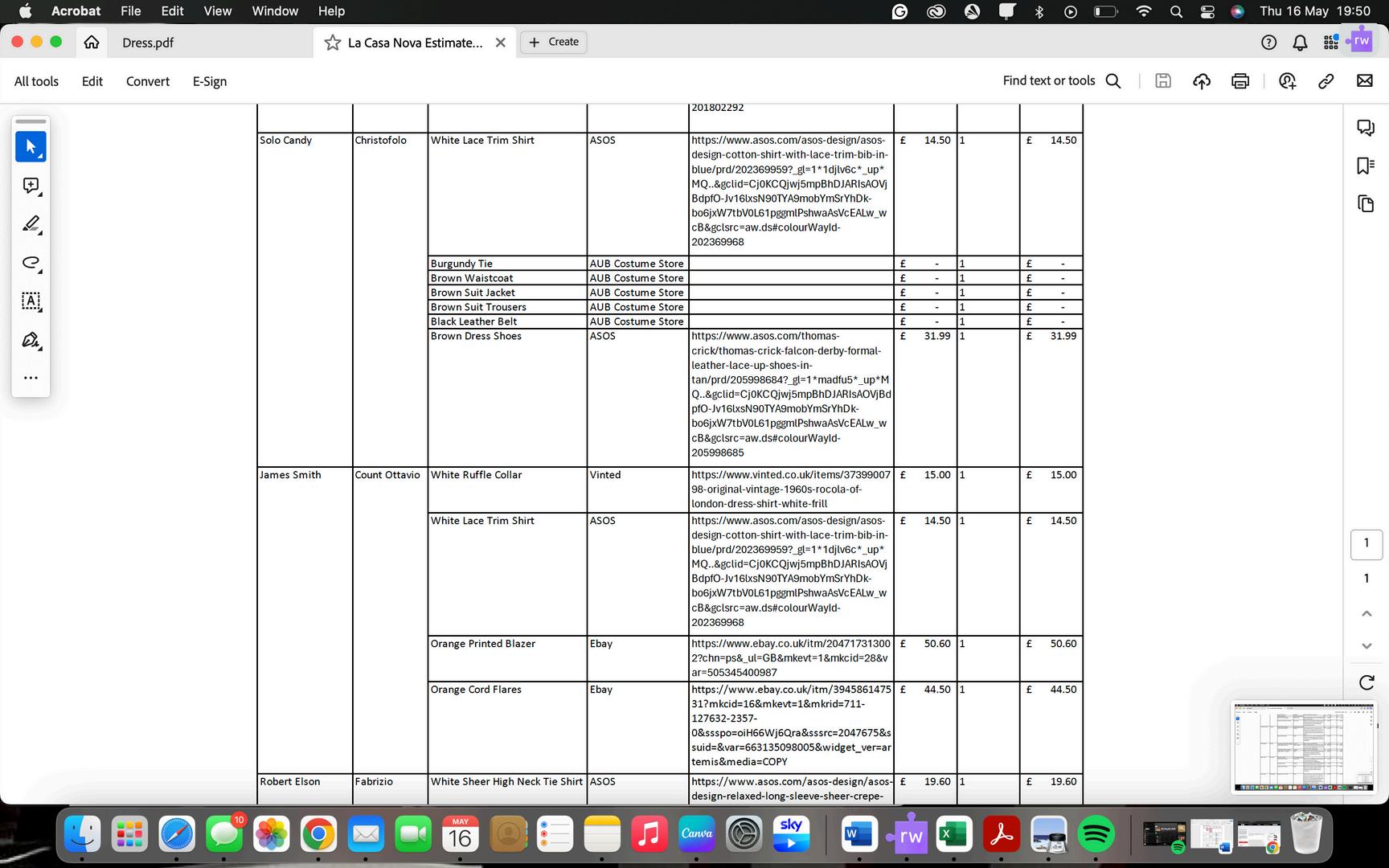Click the search magnifier icon
This screenshot has height=868, width=1389.
[1113, 81]
